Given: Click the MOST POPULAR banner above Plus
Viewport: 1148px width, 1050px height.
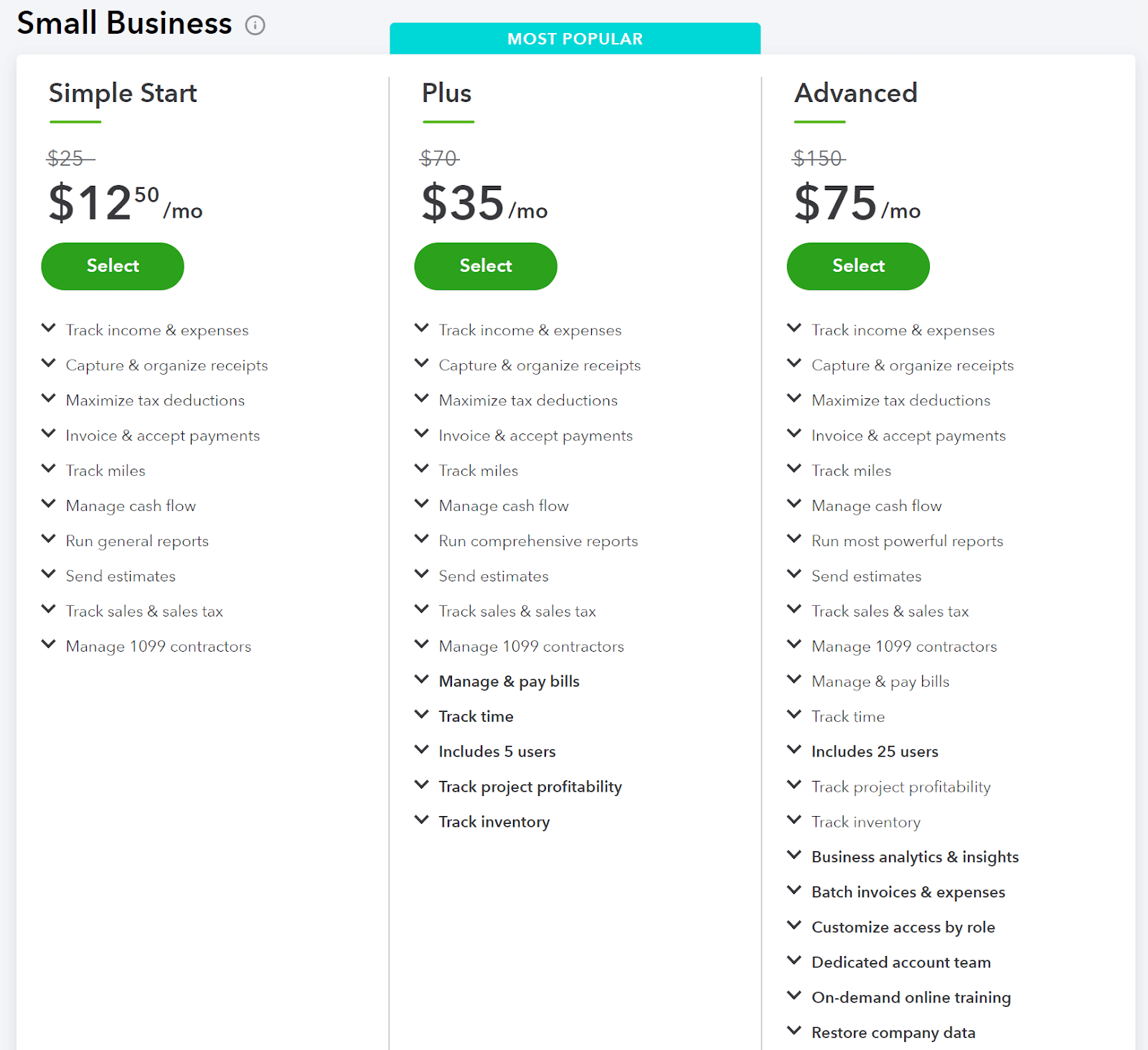Looking at the screenshot, I should 574,38.
